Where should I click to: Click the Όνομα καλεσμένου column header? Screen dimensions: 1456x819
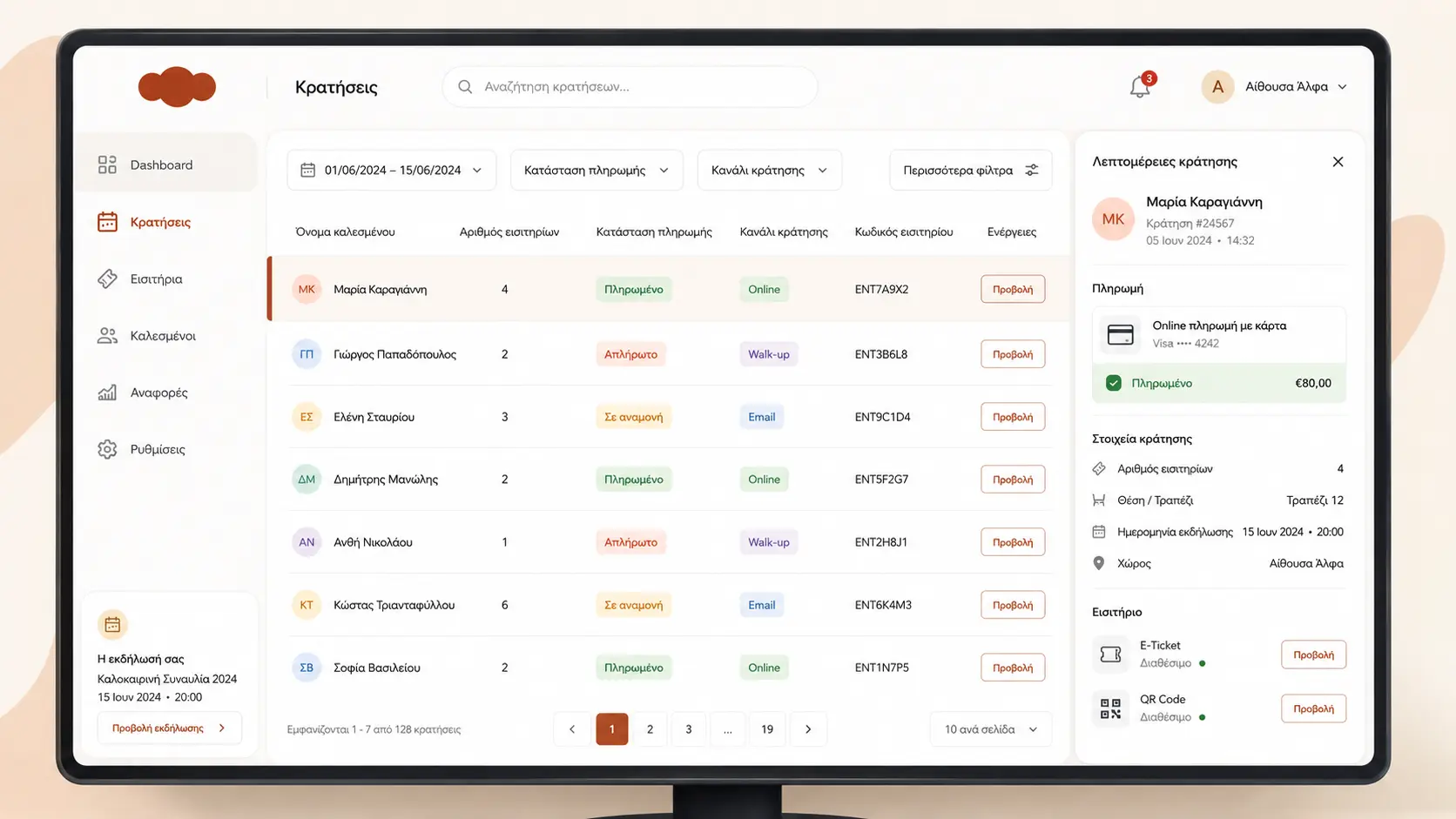(346, 232)
